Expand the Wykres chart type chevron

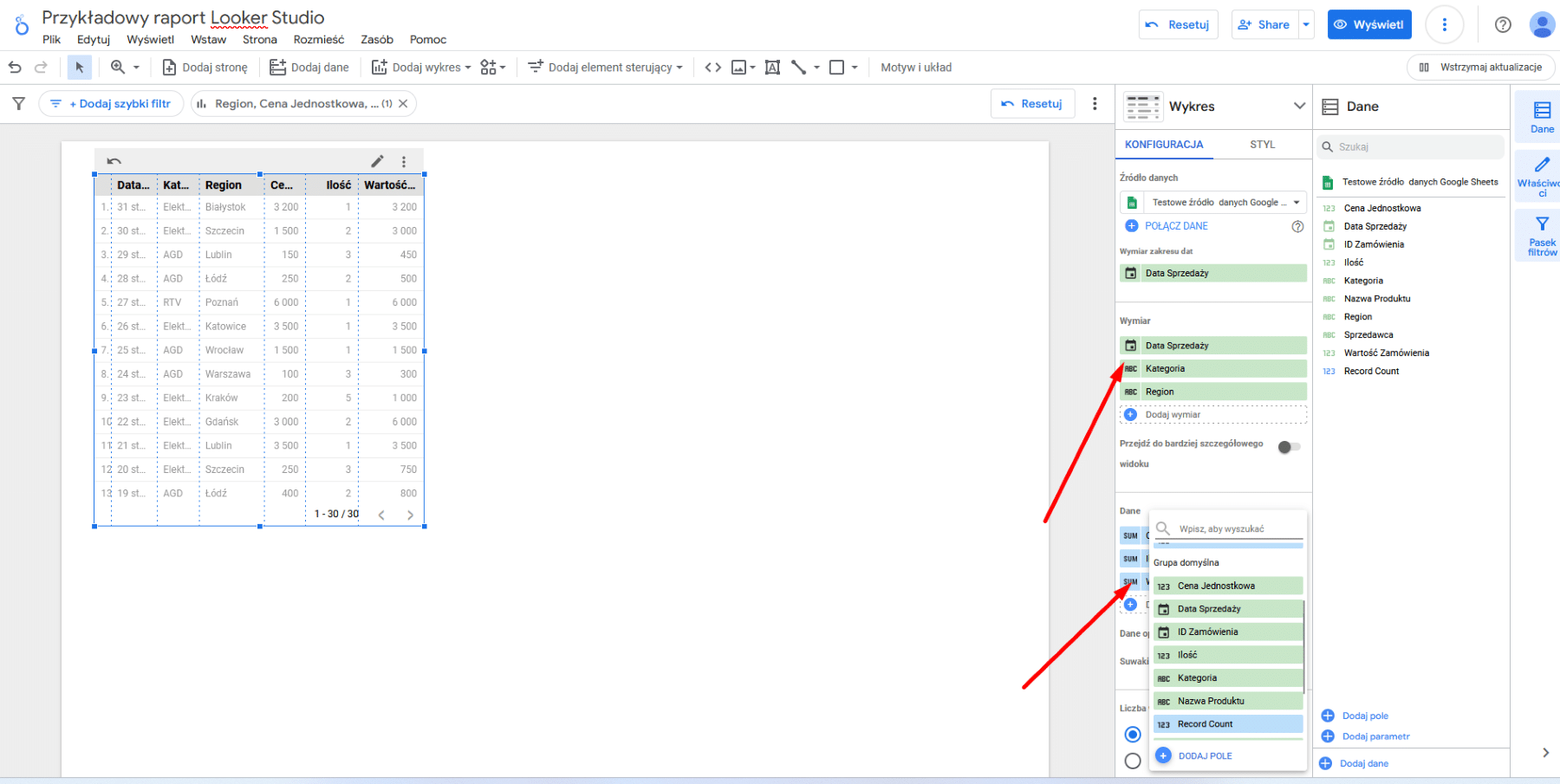click(1299, 106)
